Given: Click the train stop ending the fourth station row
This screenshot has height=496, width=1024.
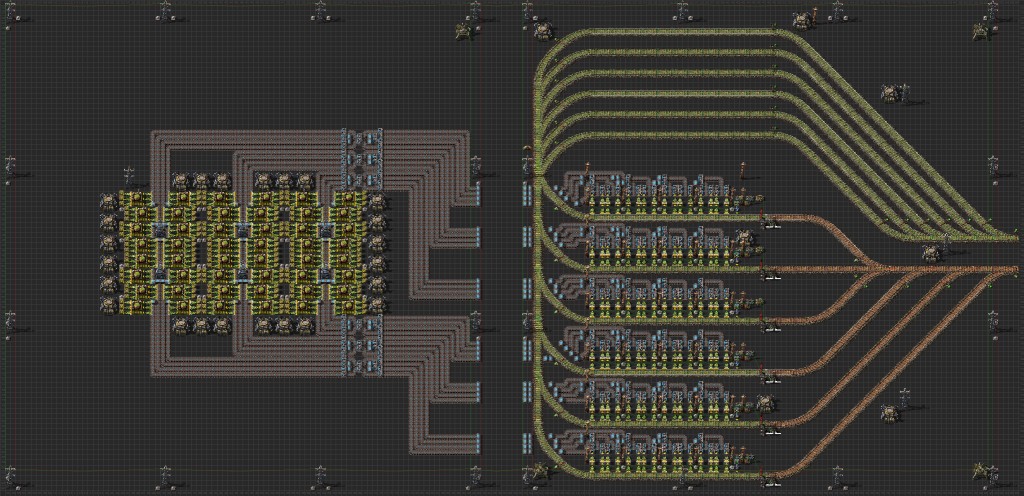Looking at the screenshot, I should click(x=771, y=377).
